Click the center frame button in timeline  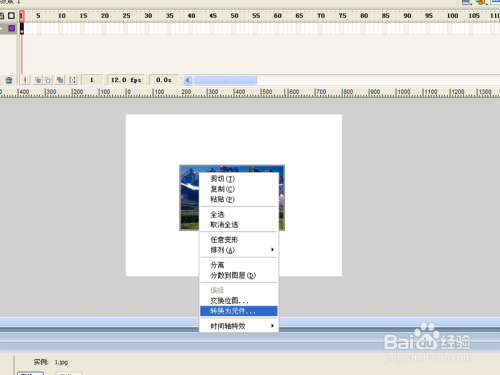[x=25, y=80]
